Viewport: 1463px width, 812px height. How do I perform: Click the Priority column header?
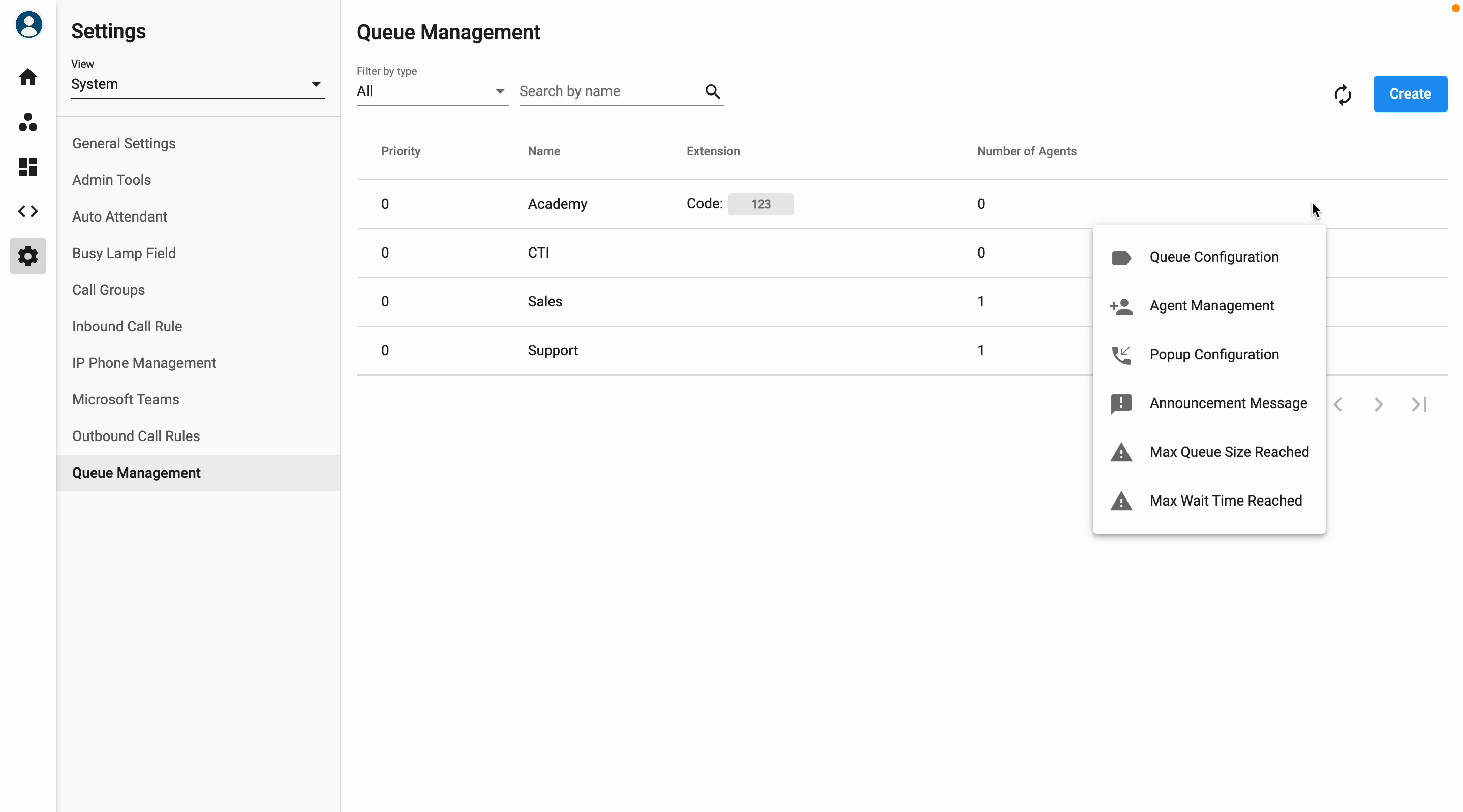click(x=401, y=151)
